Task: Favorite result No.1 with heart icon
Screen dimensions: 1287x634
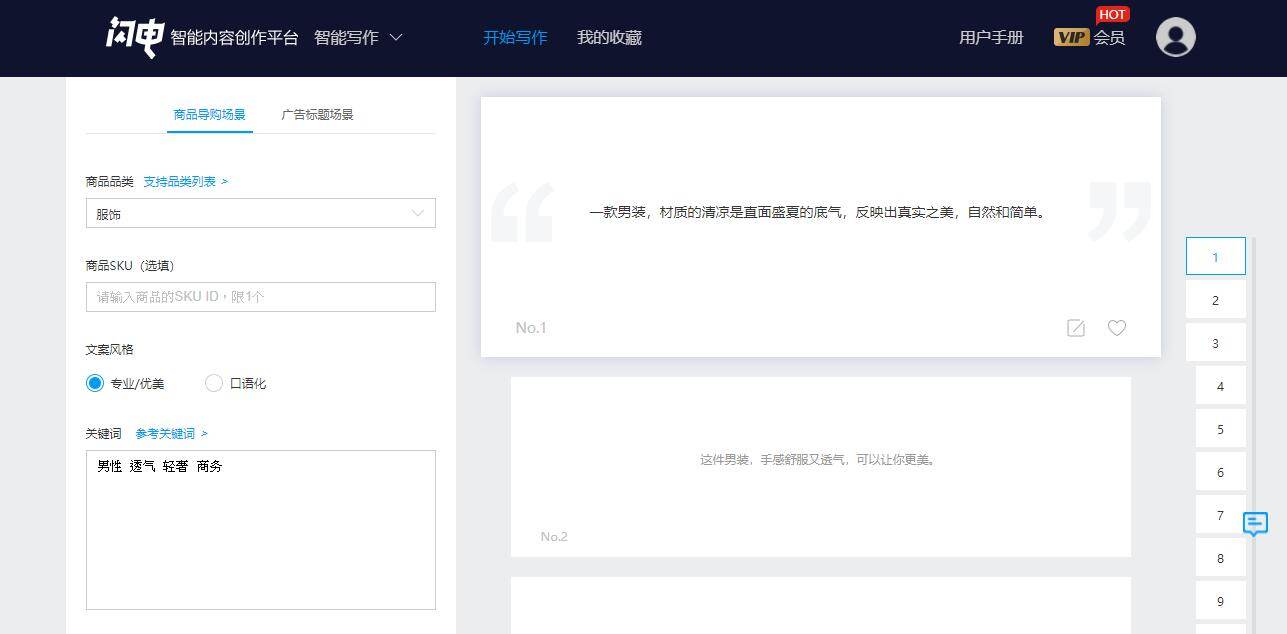Action: click(1117, 328)
